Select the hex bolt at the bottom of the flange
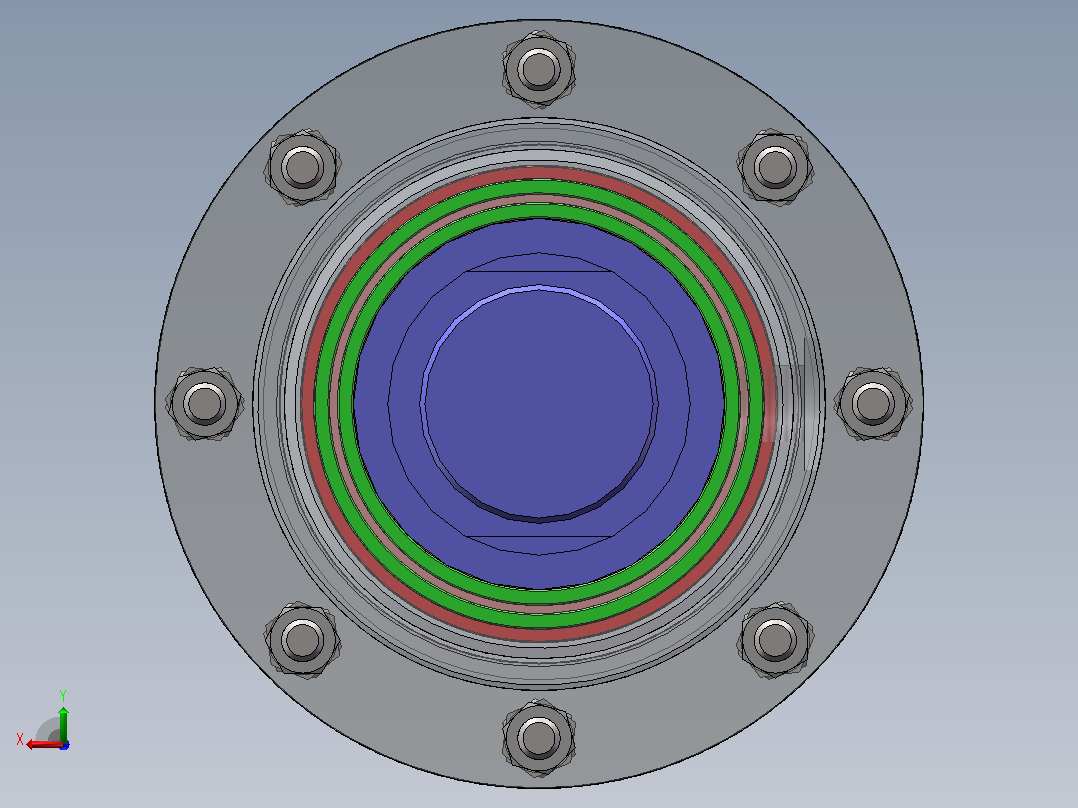 pos(539,738)
